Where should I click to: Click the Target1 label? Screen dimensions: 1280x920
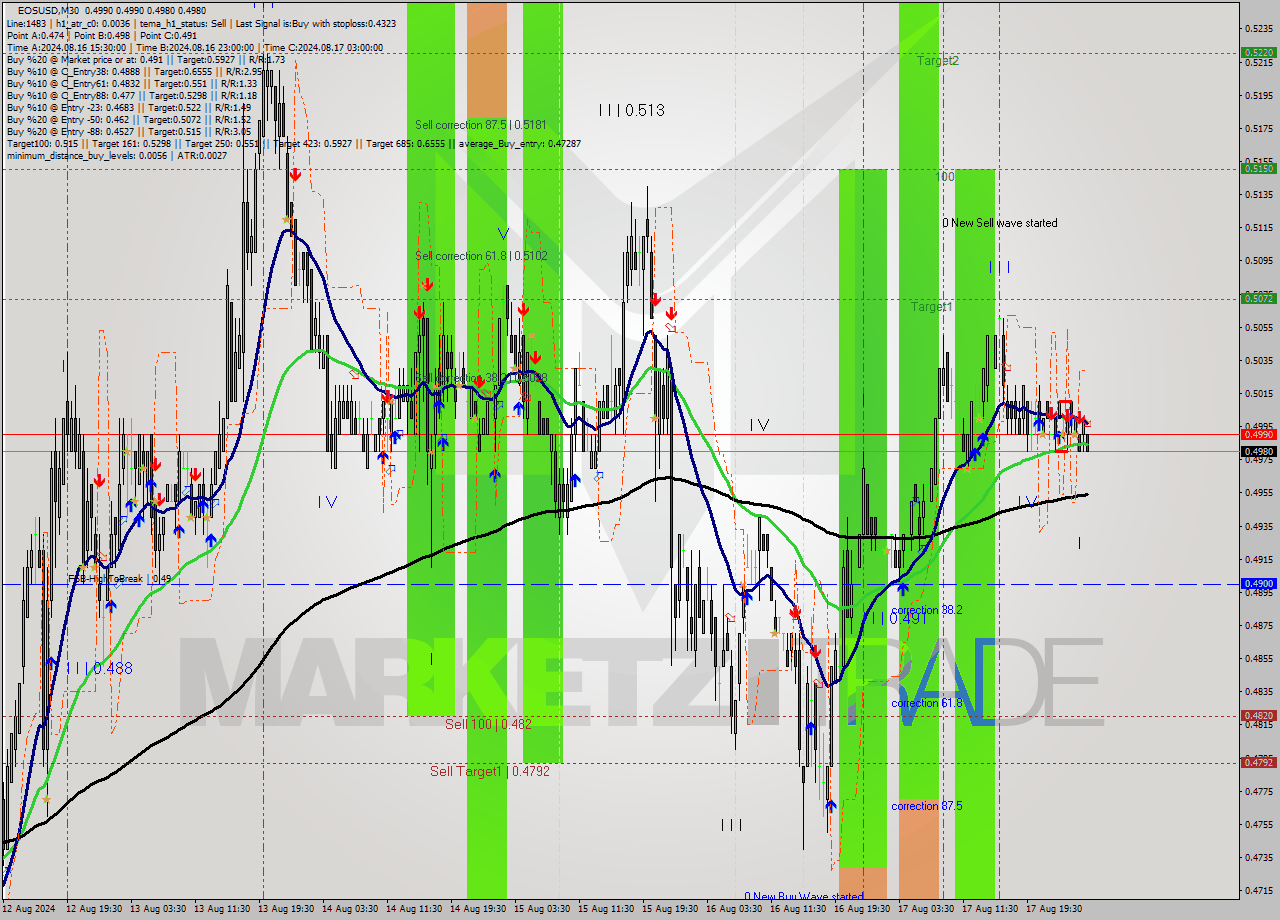930,307
